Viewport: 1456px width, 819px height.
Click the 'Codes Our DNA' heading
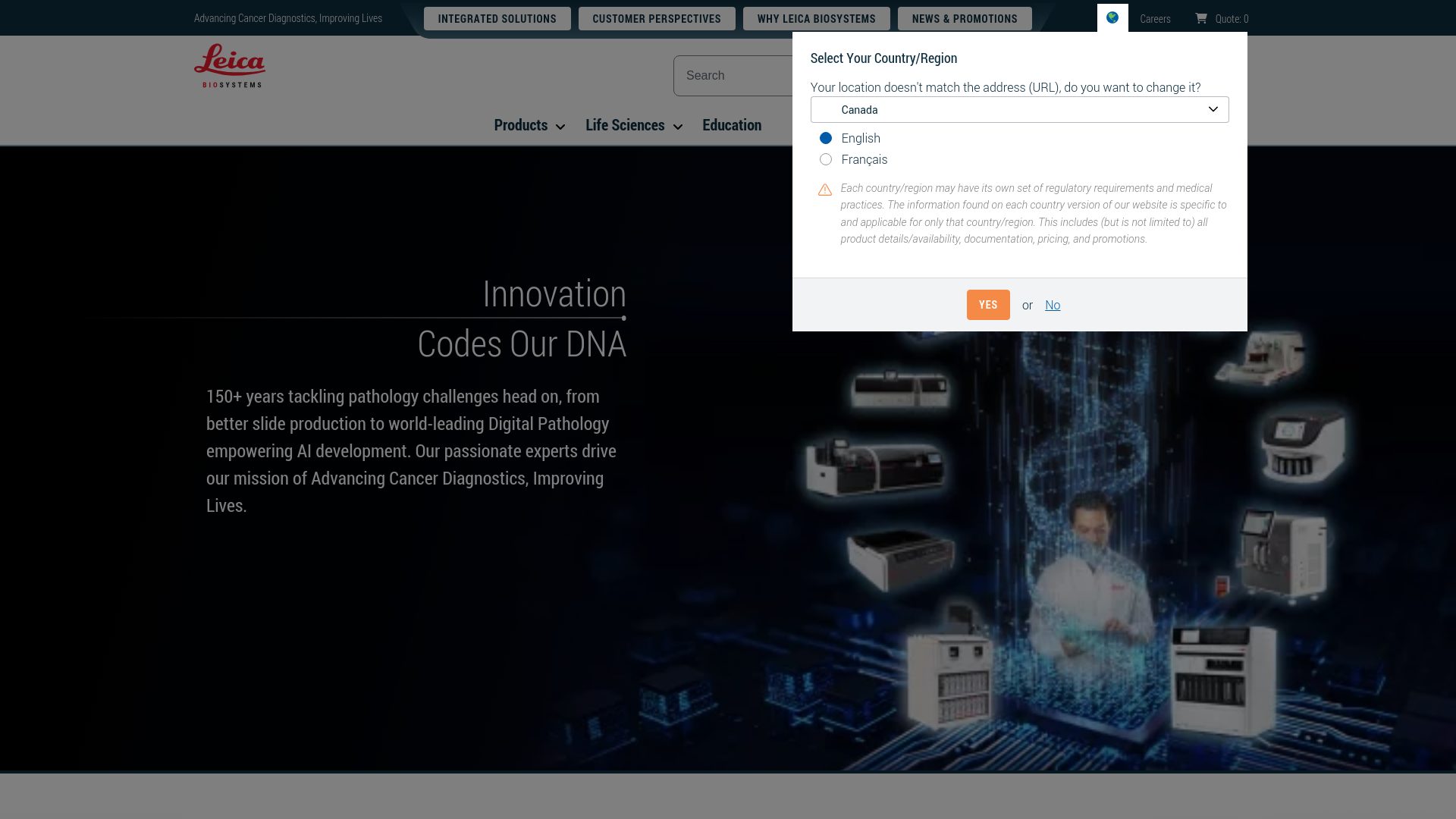(522, 344)
